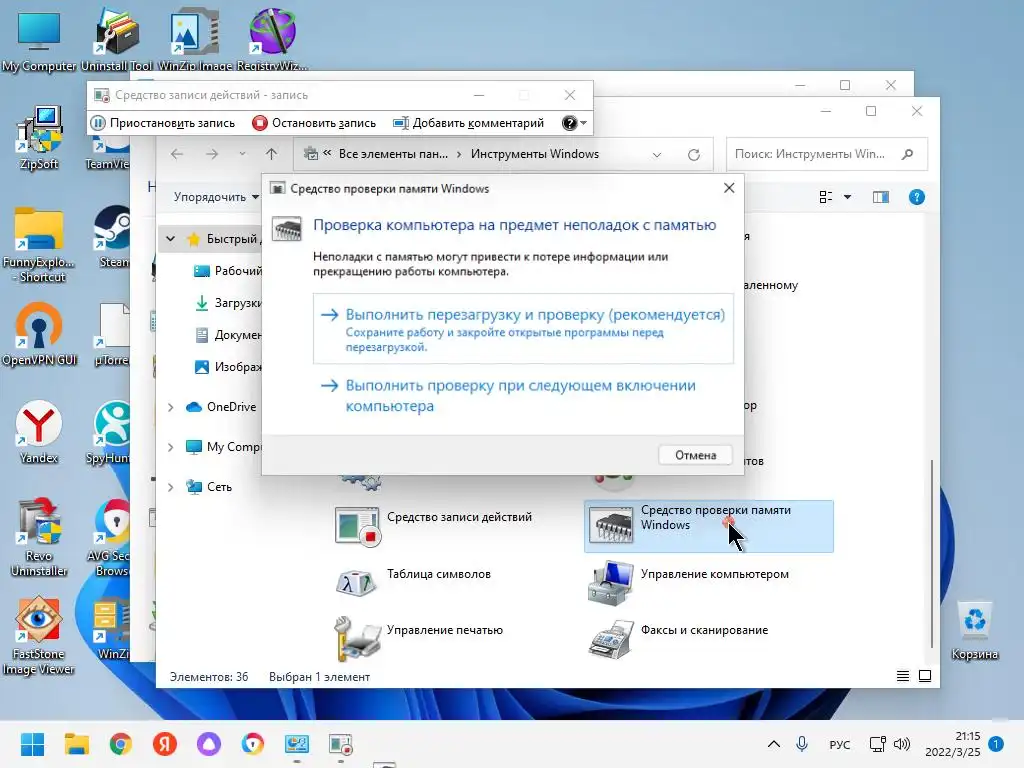Go up one folder level

[x=272, y=154]
